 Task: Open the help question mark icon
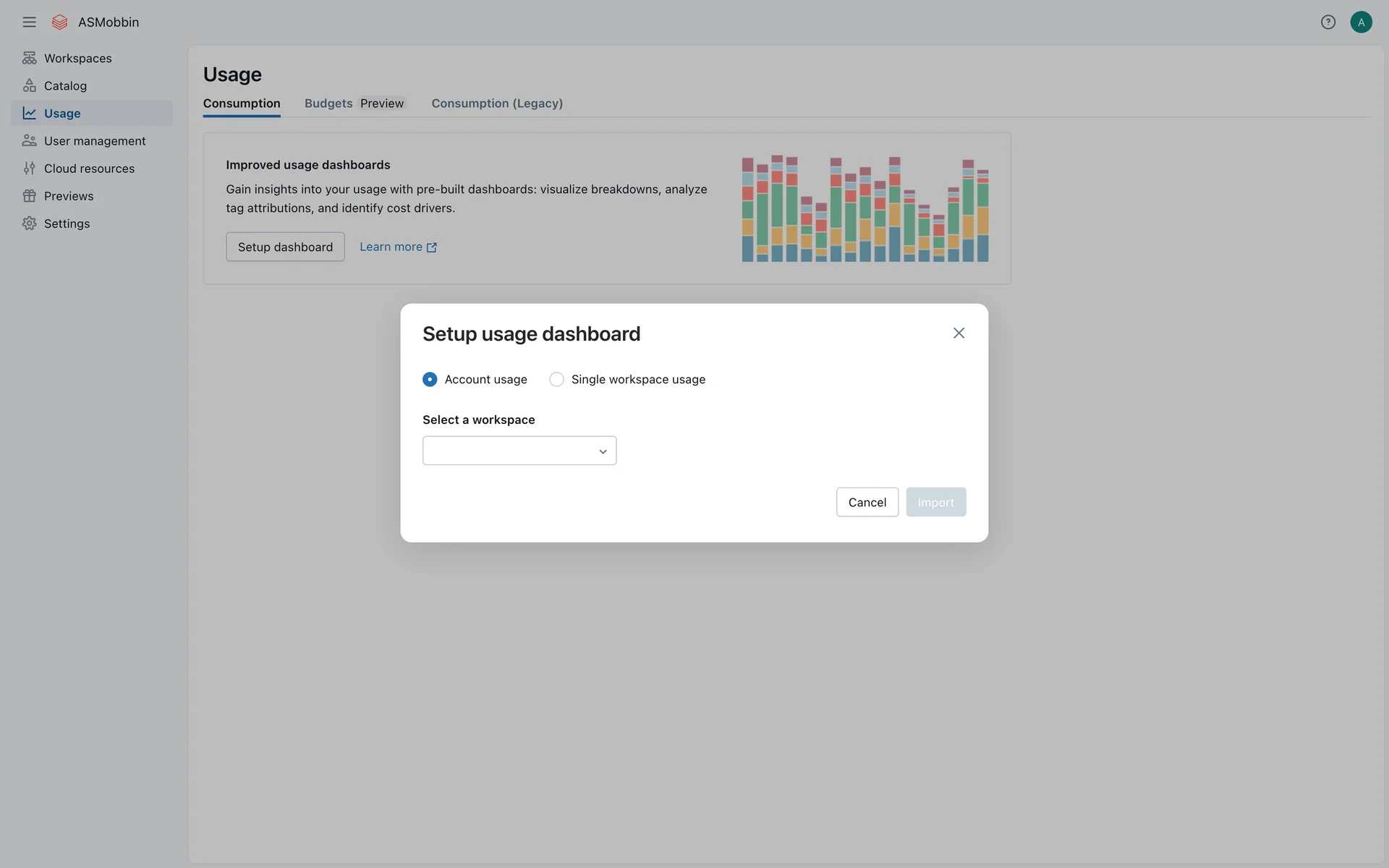(1328, 22)
